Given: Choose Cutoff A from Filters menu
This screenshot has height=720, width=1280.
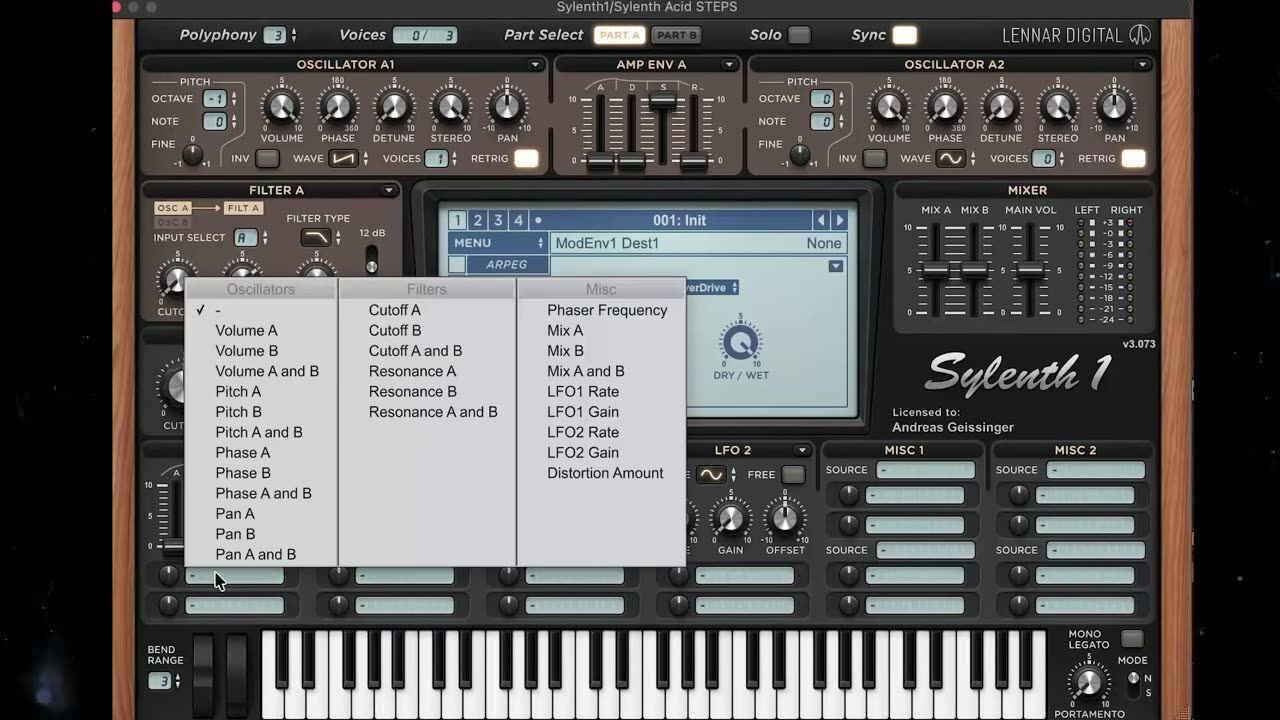Looking at the screenshot, I should [x=395, y=310].
